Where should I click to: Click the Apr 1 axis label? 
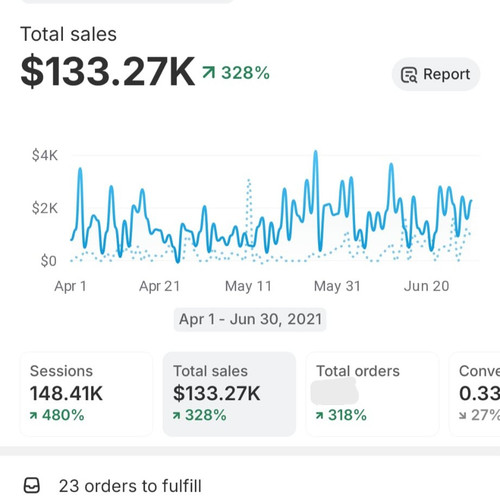click(70, 286)
